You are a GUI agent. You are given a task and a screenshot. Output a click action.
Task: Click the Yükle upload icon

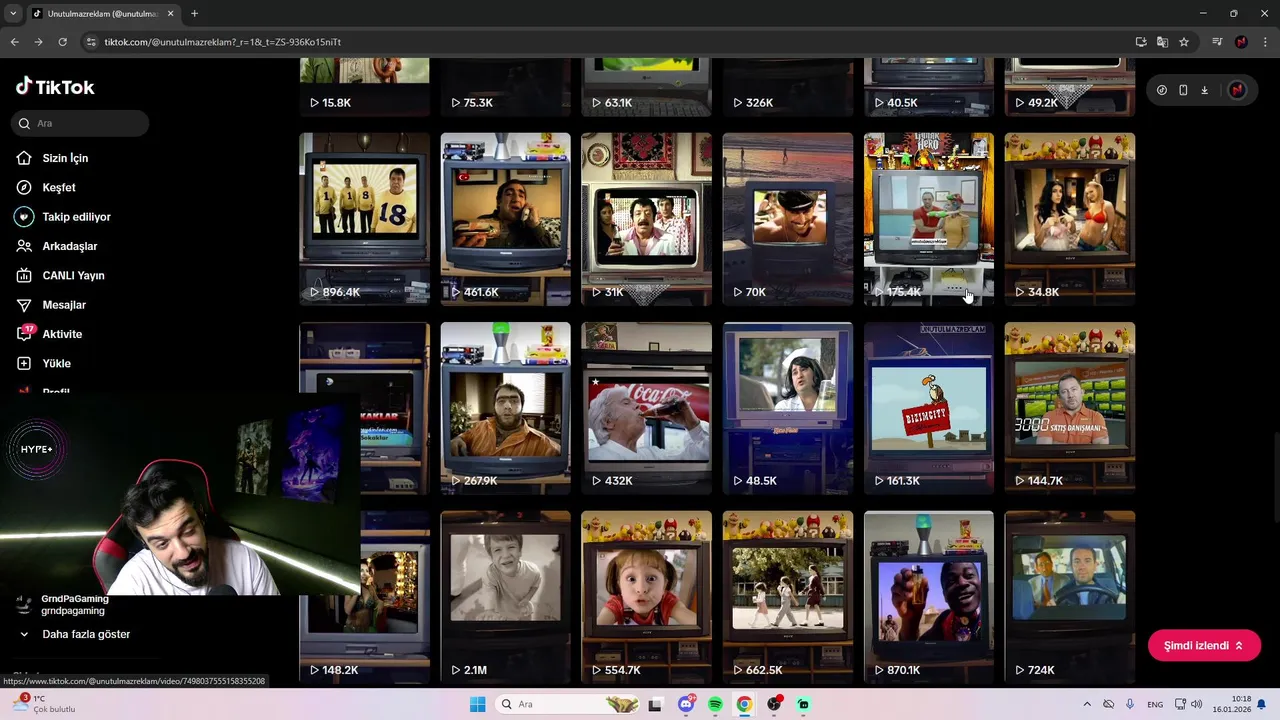[x=24, y=363]
